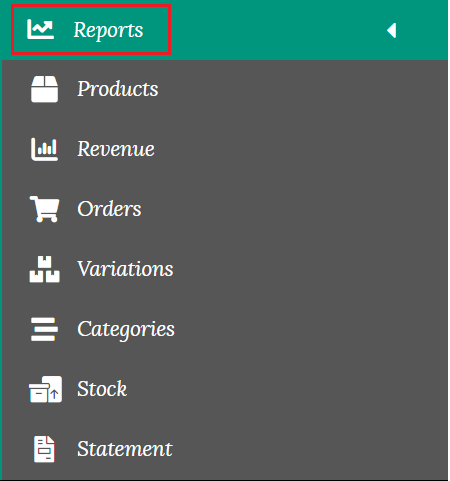Open the Revenue report
This screenshot has width=450, height=481.
coord(116,149)
